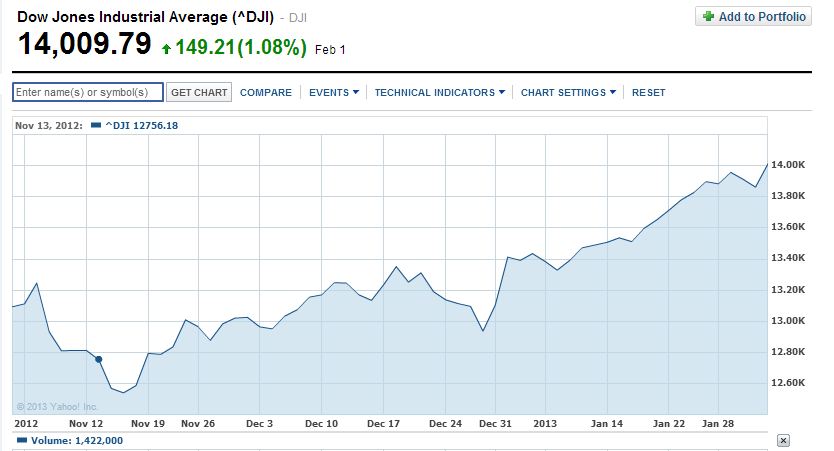
Task: Click the green up arrow next to price change
Action: [x=166, y=48]
